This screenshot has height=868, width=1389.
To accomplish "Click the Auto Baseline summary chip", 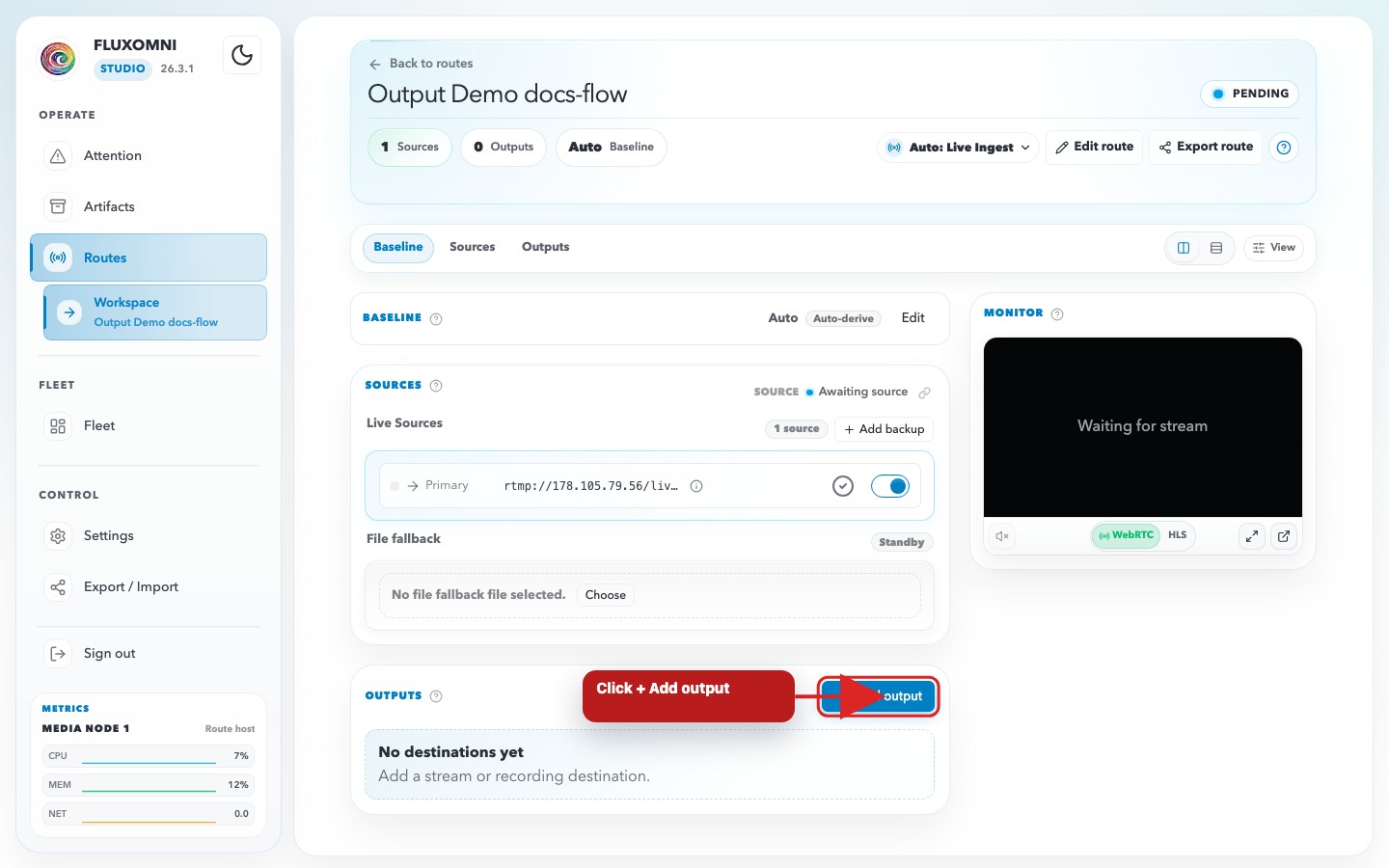I will (612, 148).
